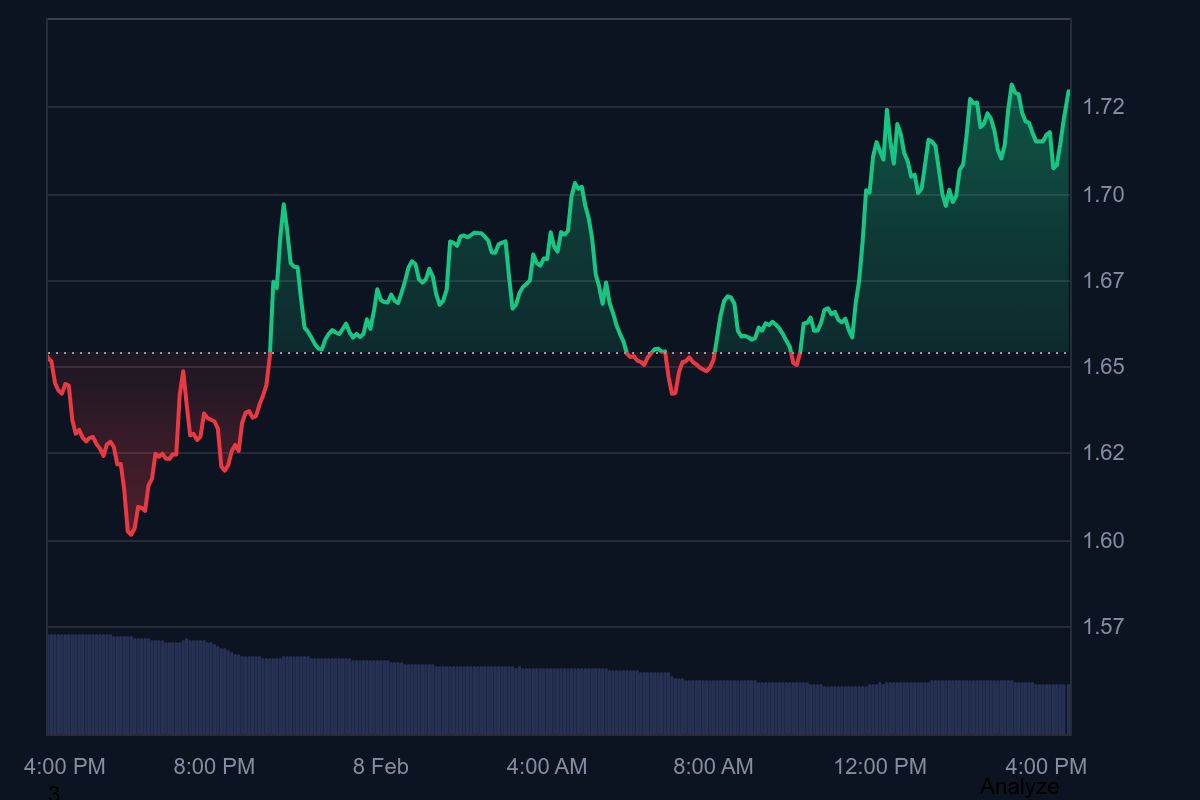Click the 12:00 PM timestamp label
The height and width of the screenshot is (800, 1200).
880,767
